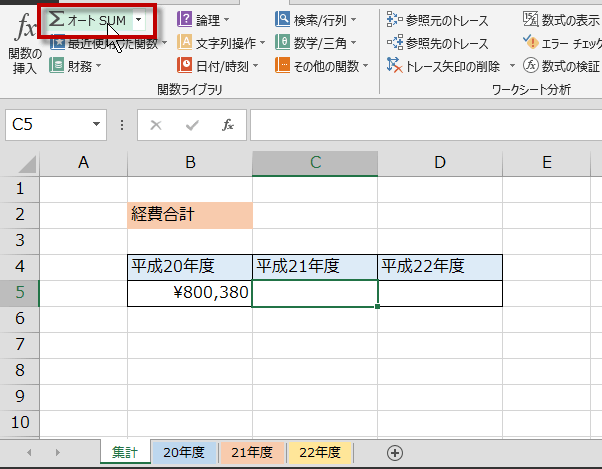Expand the その他の関数 dropdown arrow
This screenshot has height=469, width=602.
365,66
